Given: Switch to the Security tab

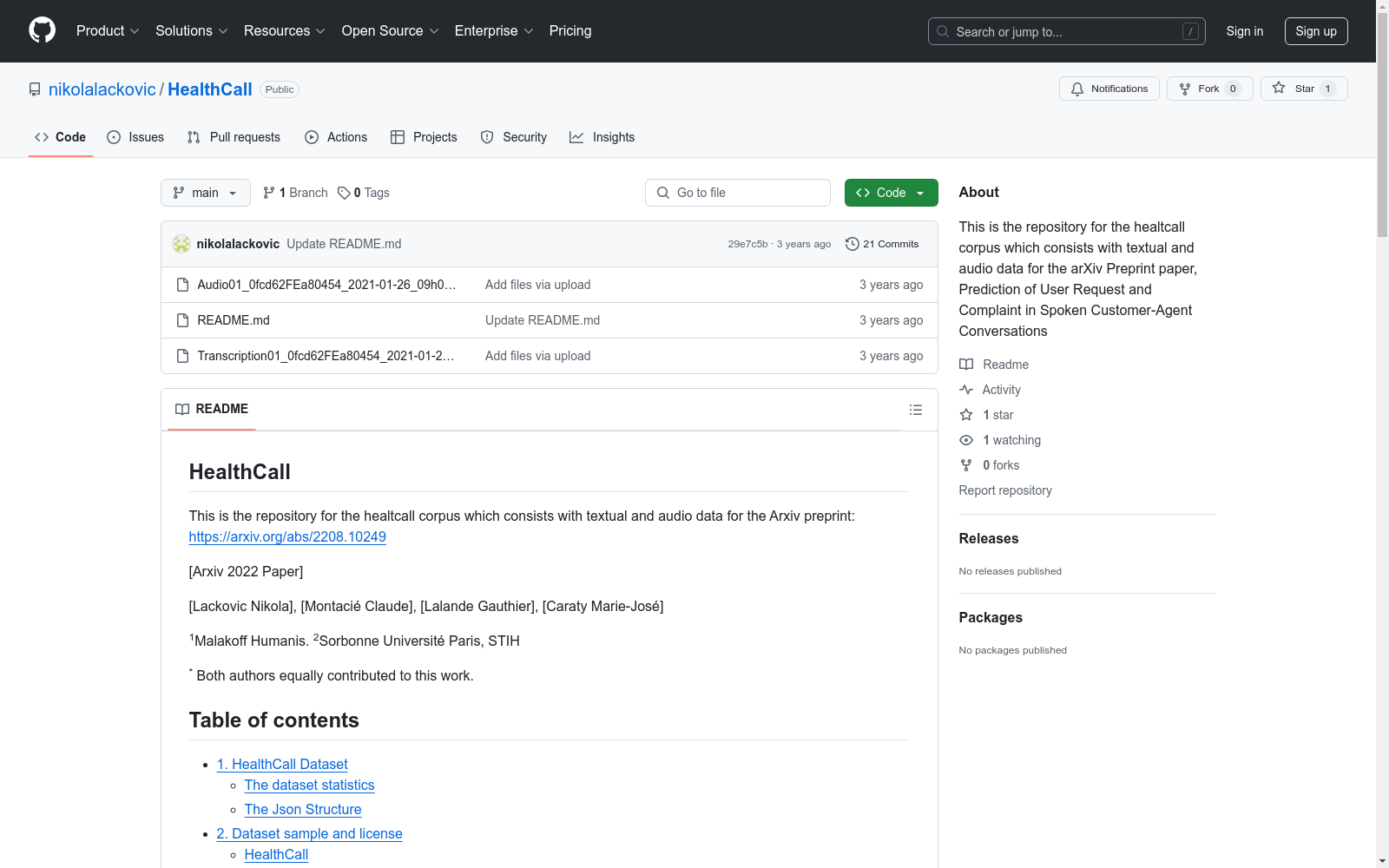Looking at the screenshot, I should [514, 137].
